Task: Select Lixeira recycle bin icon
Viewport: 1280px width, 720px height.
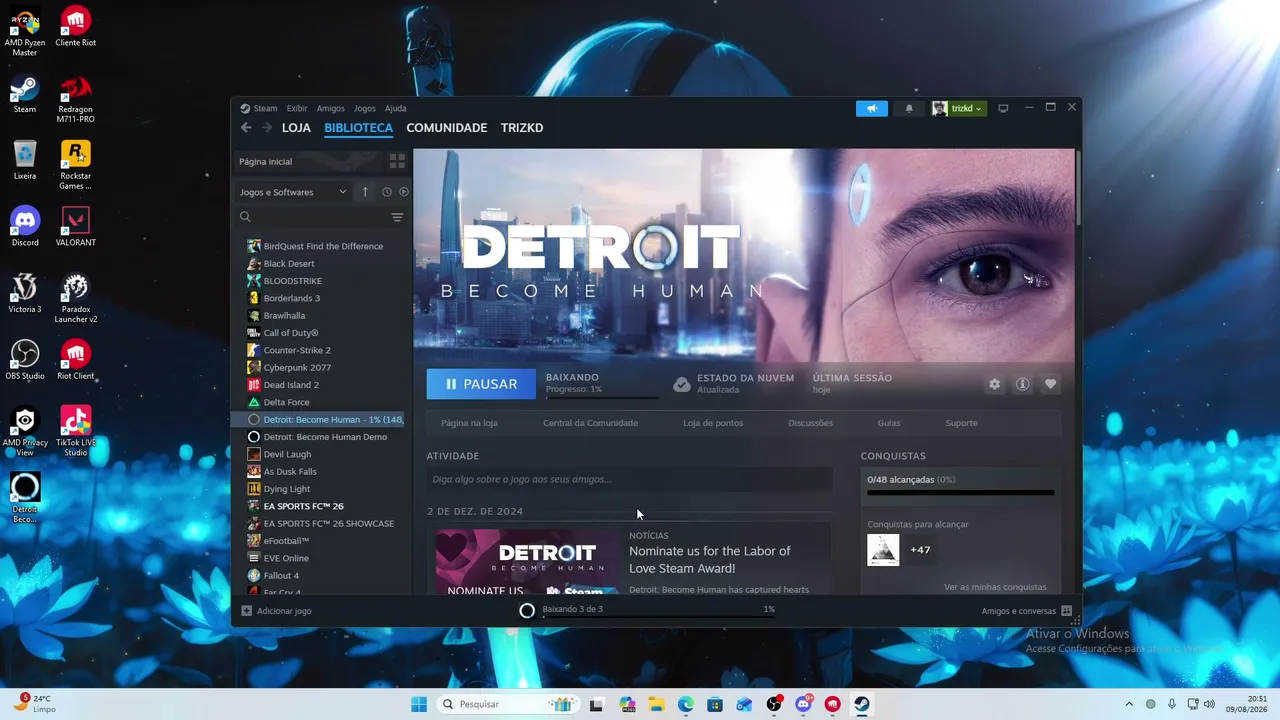Action: pyautogui.click(x=25, y=160)
